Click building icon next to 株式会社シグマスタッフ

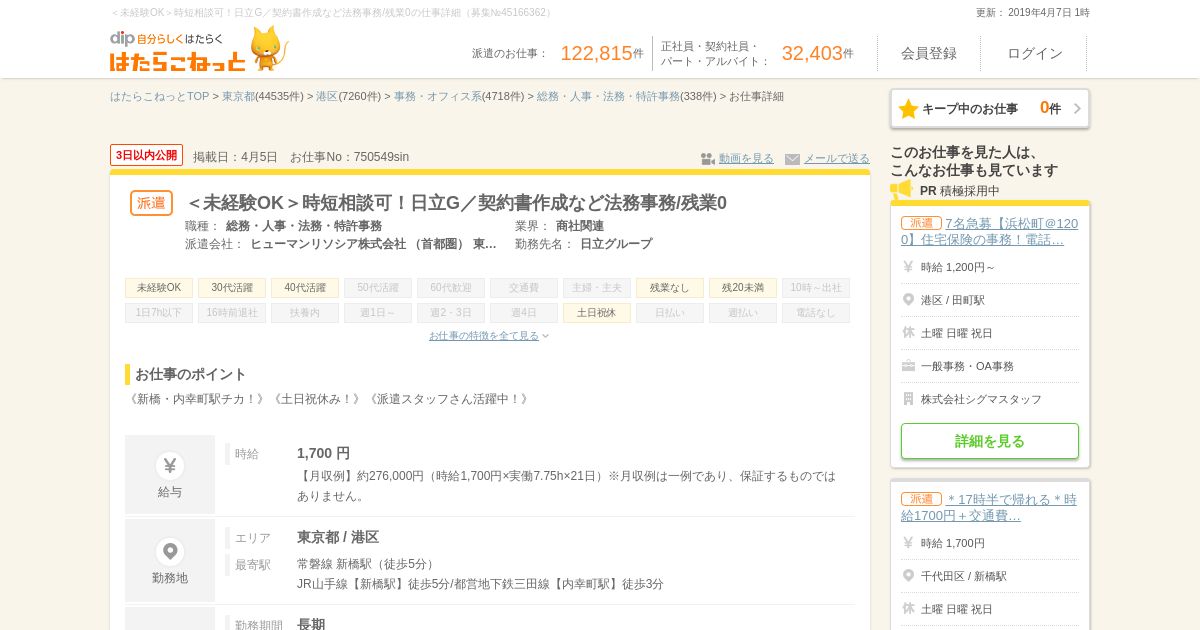click(908, 399)
